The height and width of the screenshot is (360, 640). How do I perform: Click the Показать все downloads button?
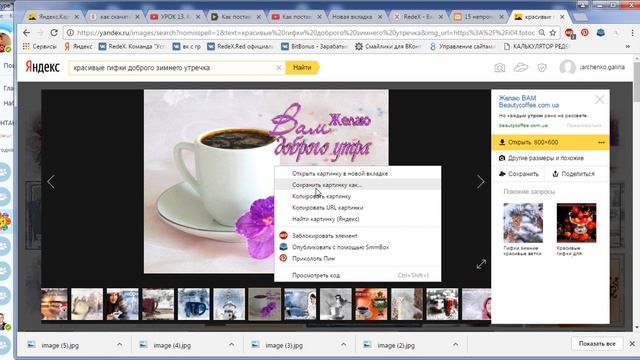(597, 344)
